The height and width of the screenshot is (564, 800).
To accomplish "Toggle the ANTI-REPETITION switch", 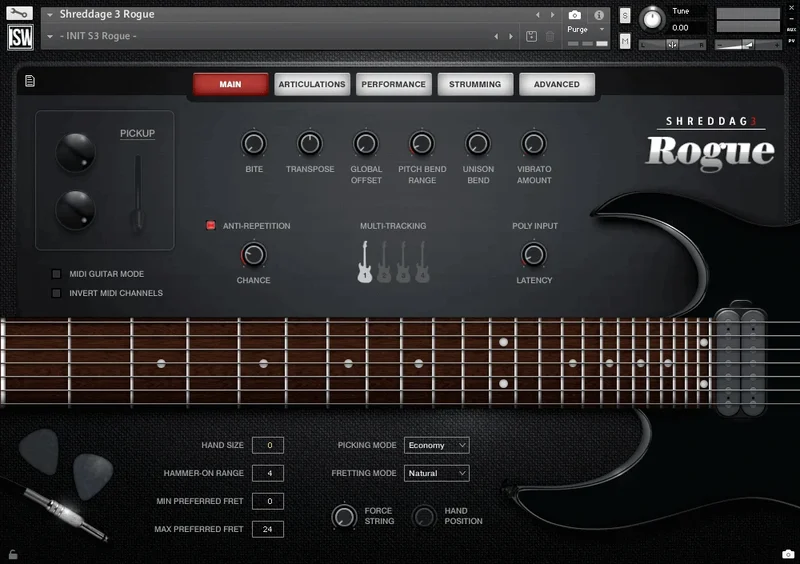I will click(x=211, y=225).
